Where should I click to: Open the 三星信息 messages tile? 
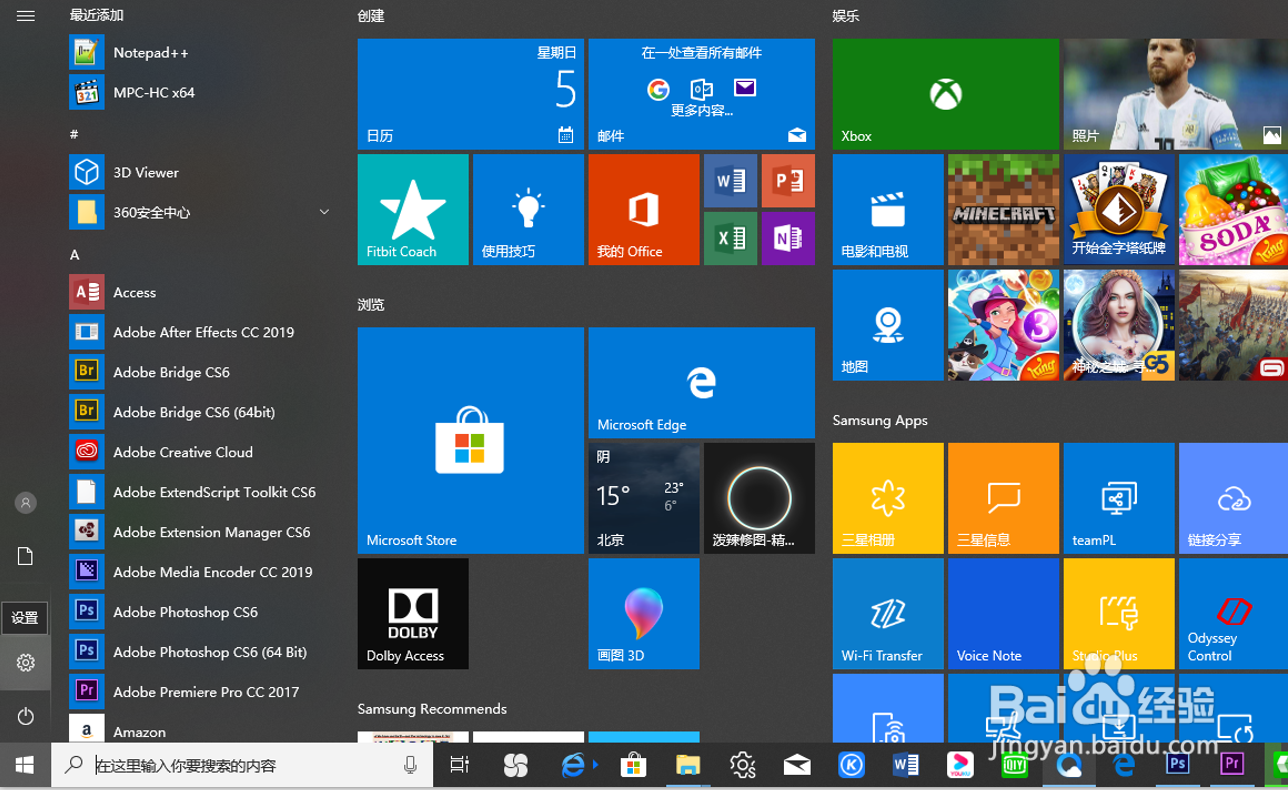pyautogui.click(x=1003, y=498)
